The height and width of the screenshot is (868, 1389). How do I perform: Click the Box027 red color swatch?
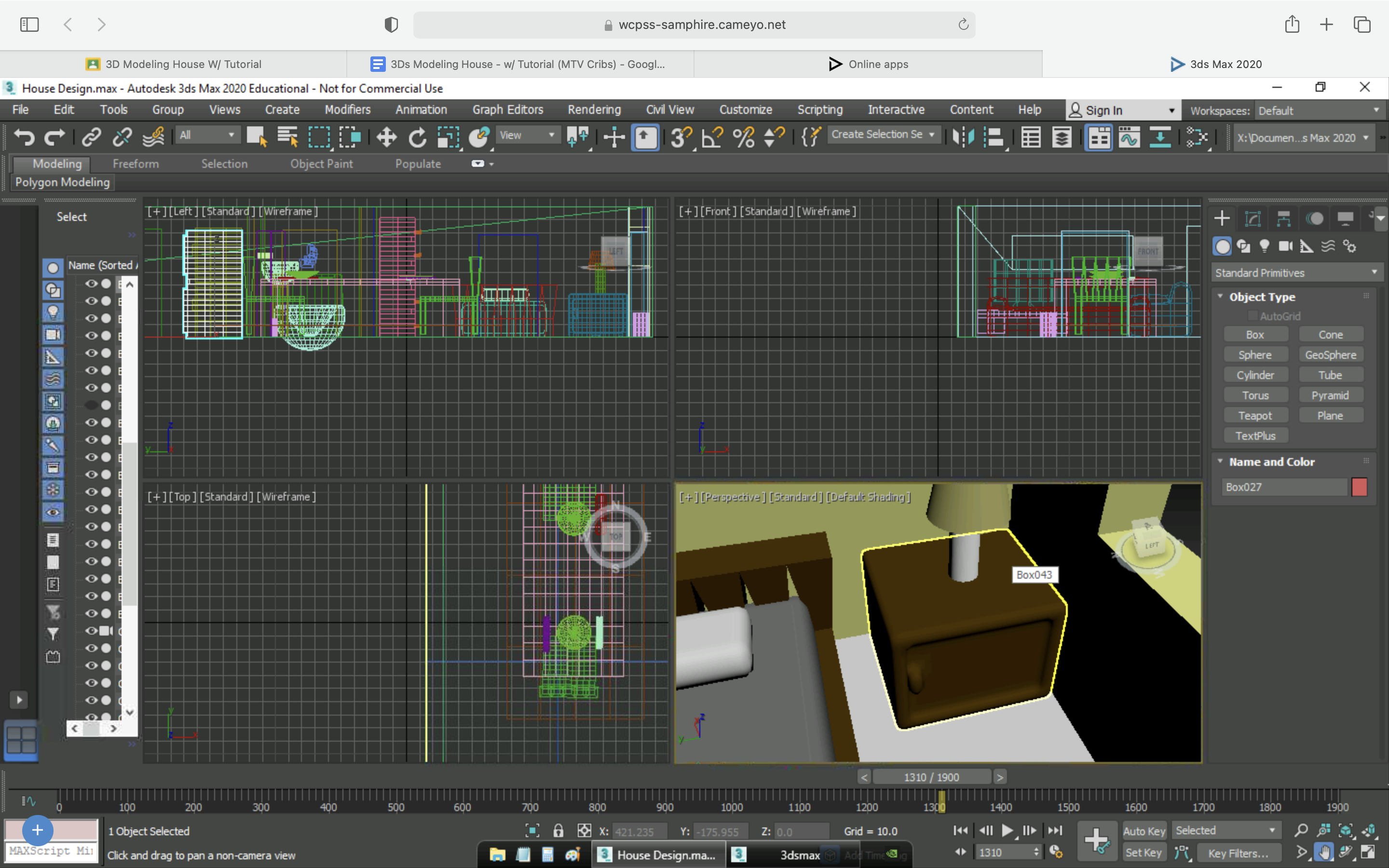pyautogui.click(x=1359, y=487)
